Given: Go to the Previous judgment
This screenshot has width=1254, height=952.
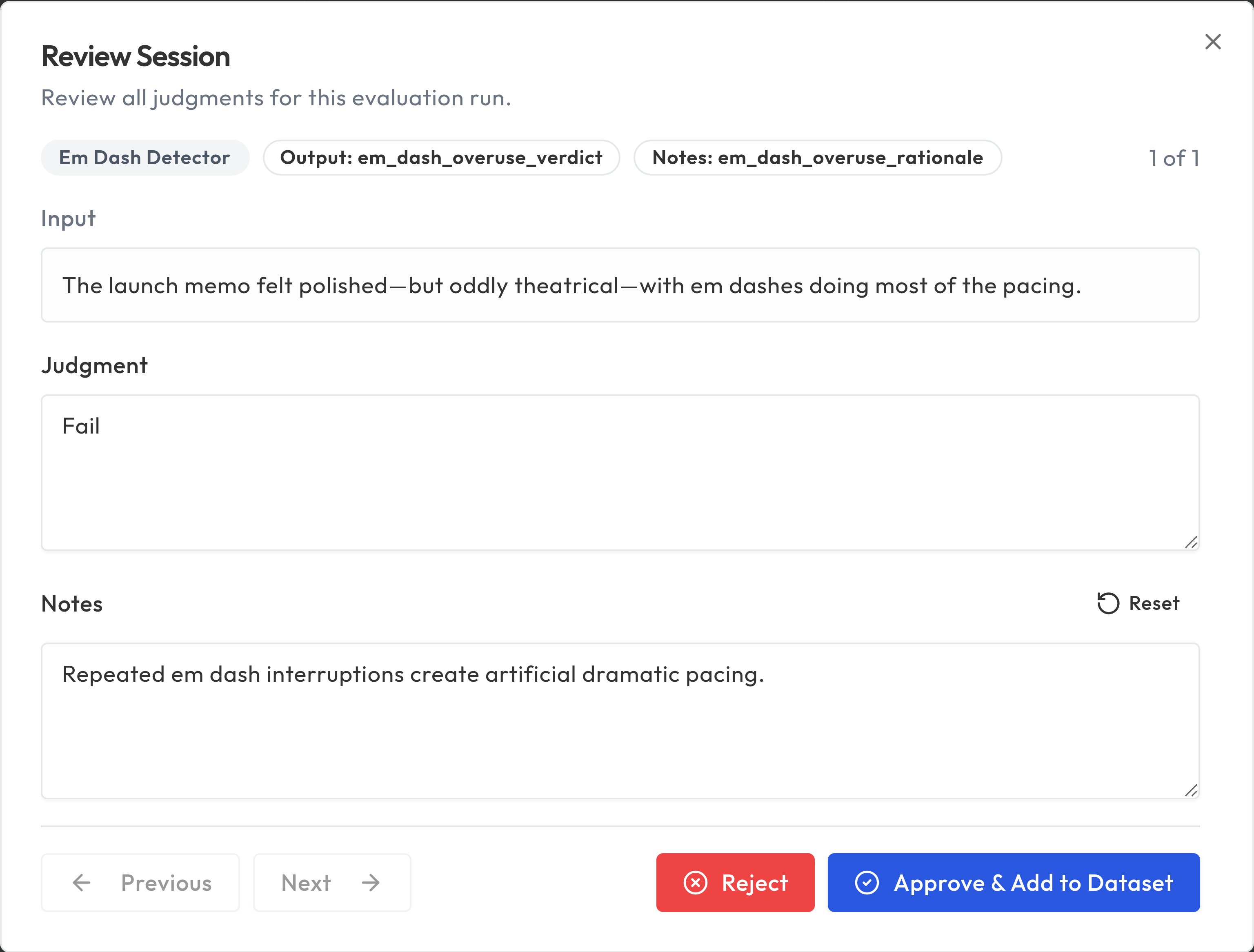Looking at the screenshot, I should coord(140,883).
